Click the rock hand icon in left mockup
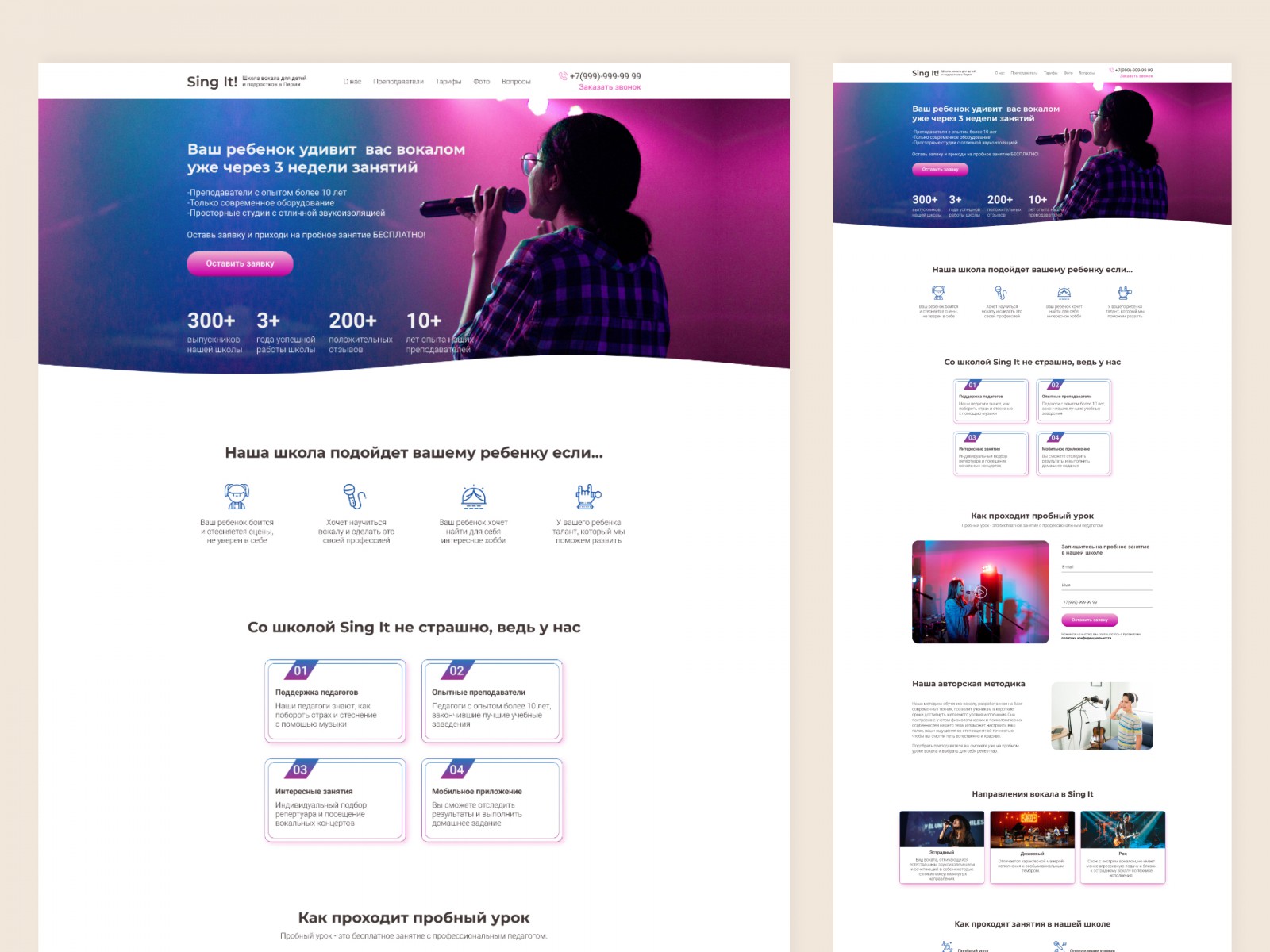The width and height of the screenshot is (1270, 952). [588, 497]
